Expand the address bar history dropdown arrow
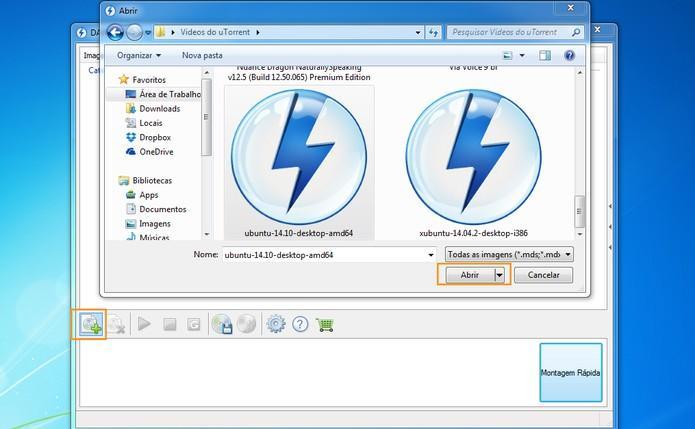Screen dimensions: 695x429 [x=418, y=32]
